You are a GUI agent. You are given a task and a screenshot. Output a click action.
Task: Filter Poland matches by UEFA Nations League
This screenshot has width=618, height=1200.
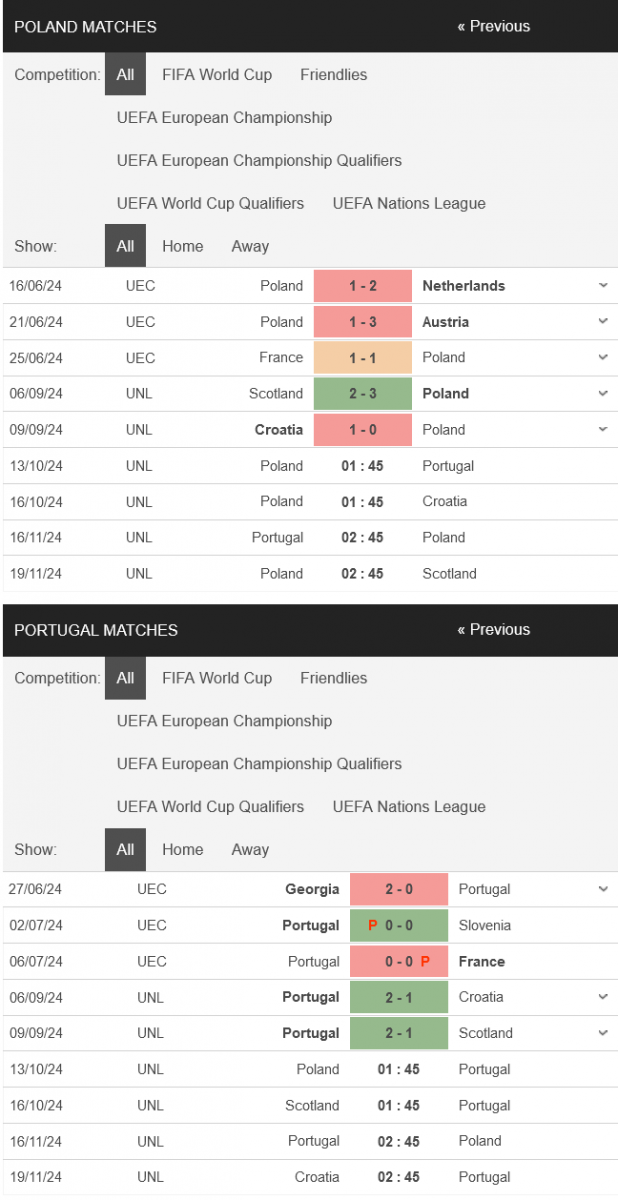pos(409,203)
